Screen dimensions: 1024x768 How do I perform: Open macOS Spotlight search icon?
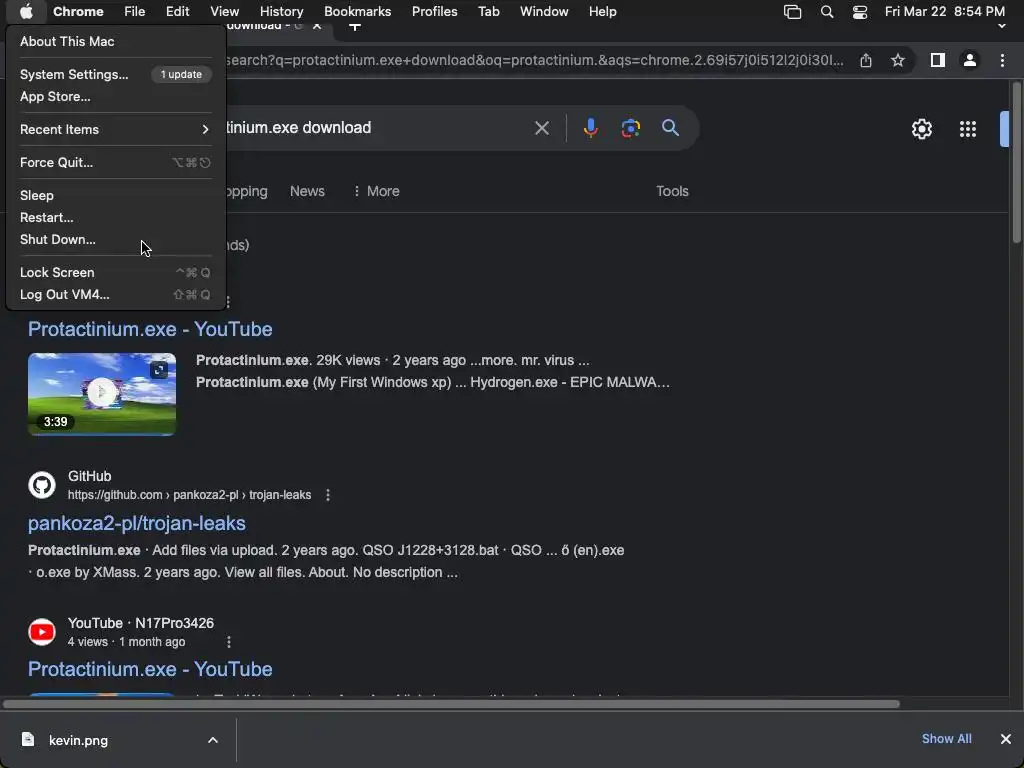(827, 11)
